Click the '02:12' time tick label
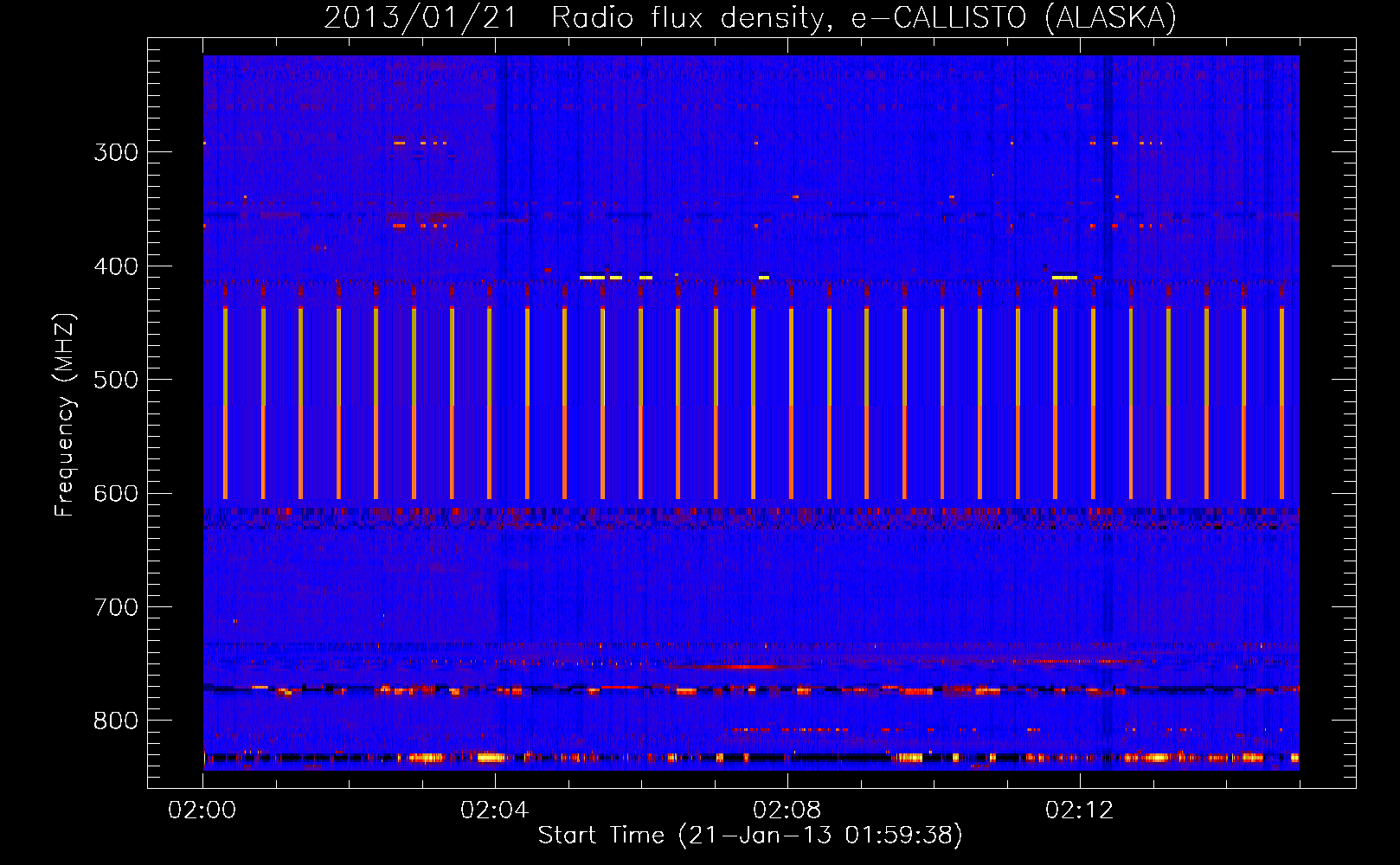This screenshot has width=1400, height=865. click(x=1080, y=811)
